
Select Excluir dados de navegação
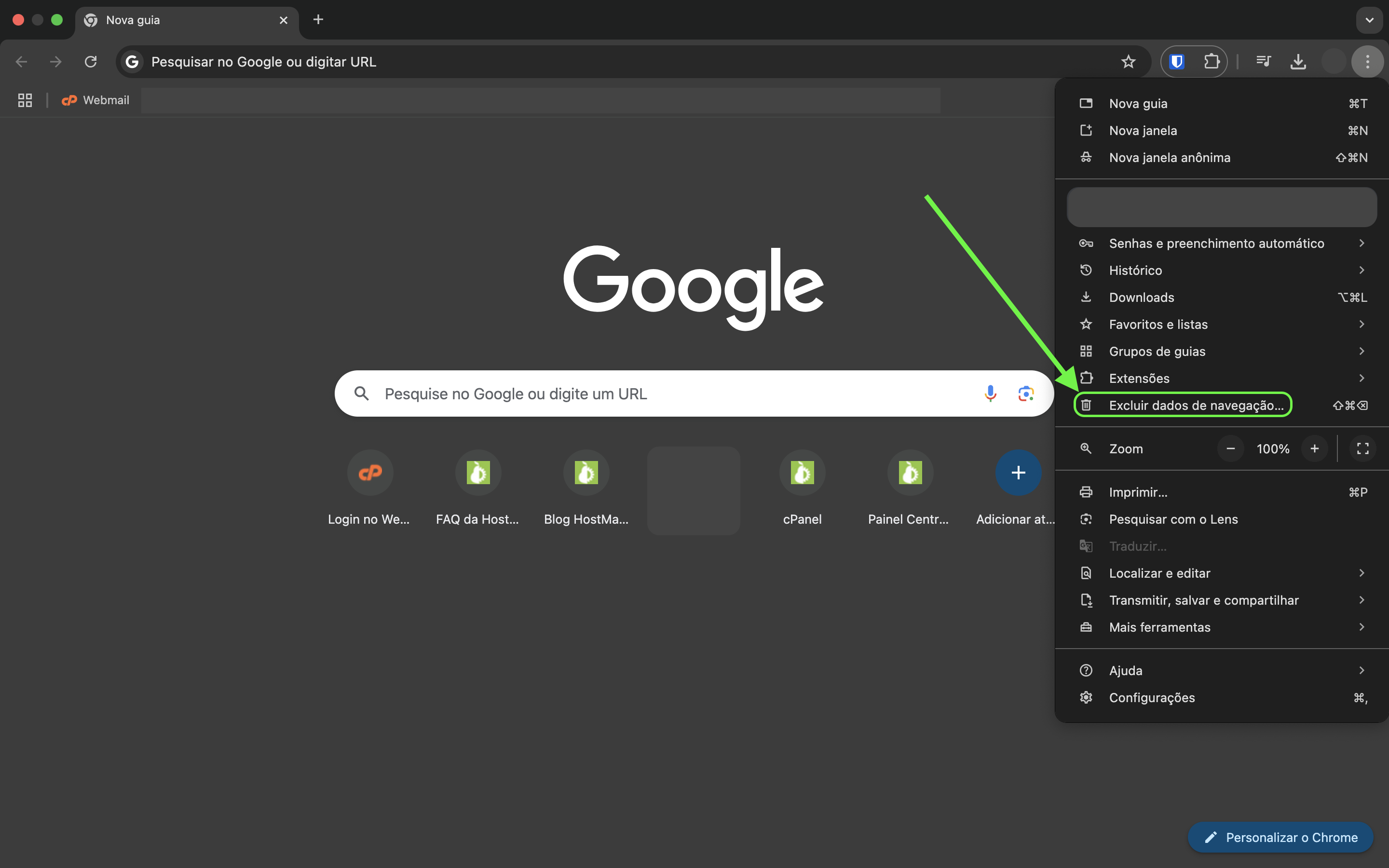pyautogui.click(x=1221, y=405)
